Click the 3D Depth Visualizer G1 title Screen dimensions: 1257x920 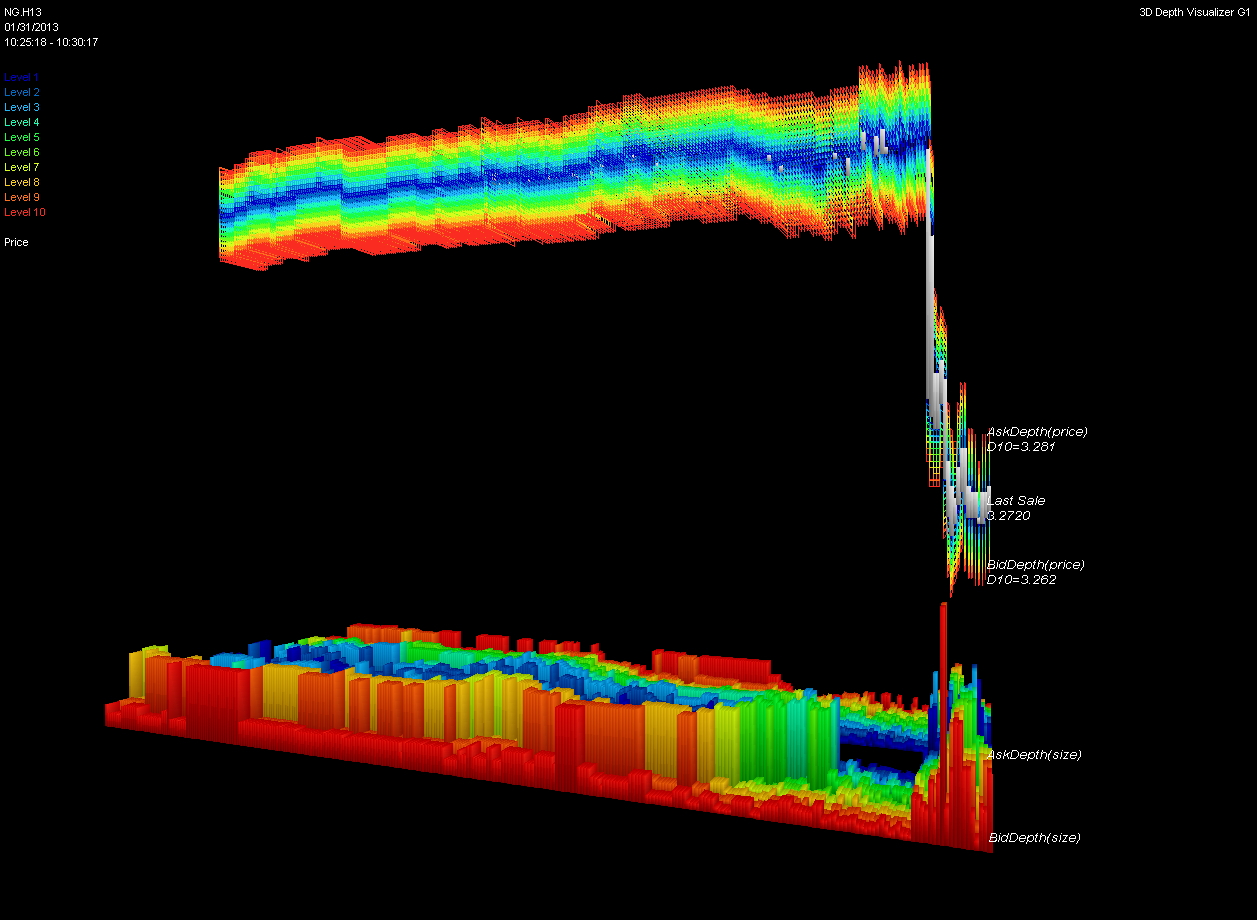pos(1194,12)
